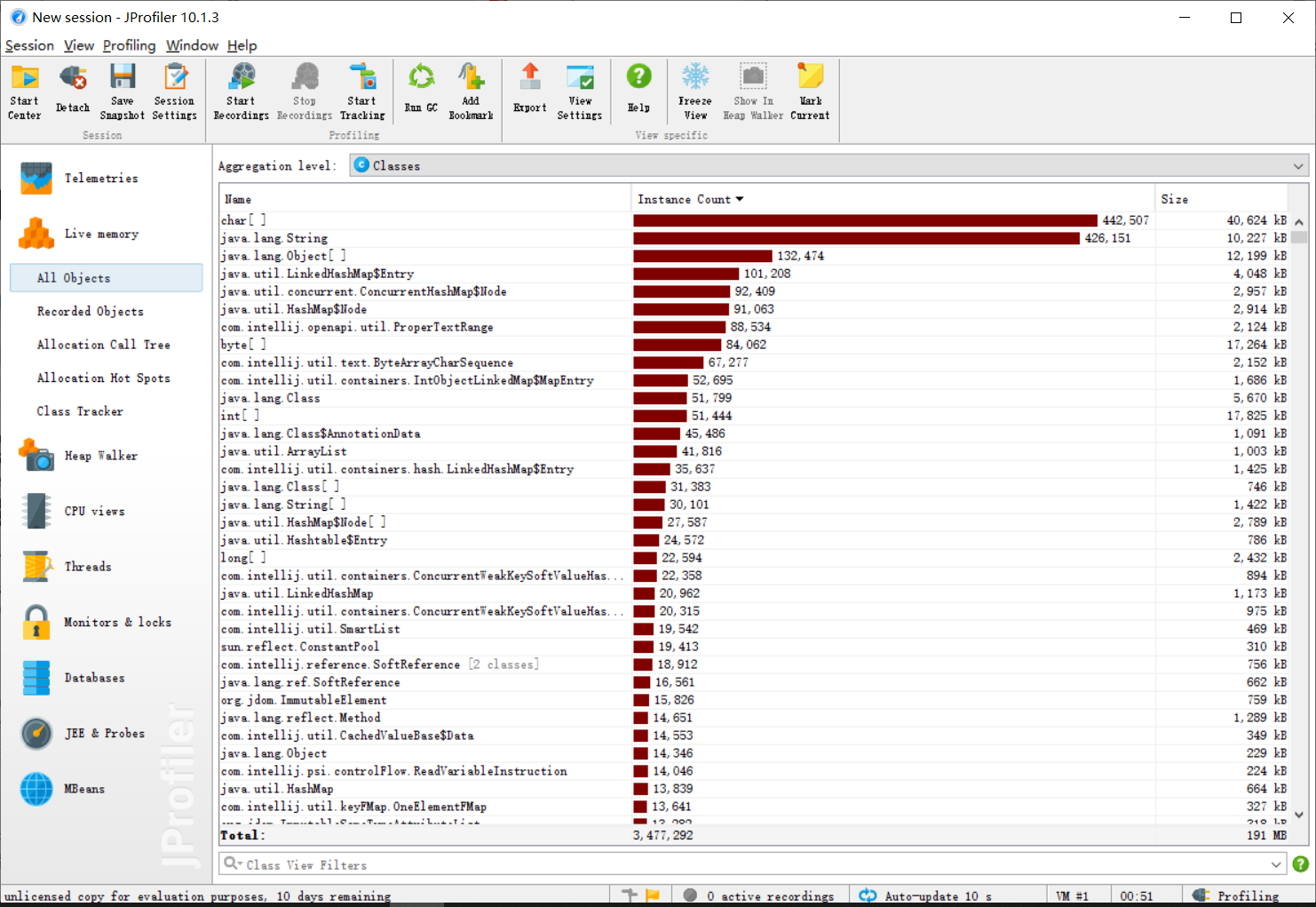Sort by Name column header
Viewport: 1316px width, 907px height.
pyautogui.click(x=425, y=199)
